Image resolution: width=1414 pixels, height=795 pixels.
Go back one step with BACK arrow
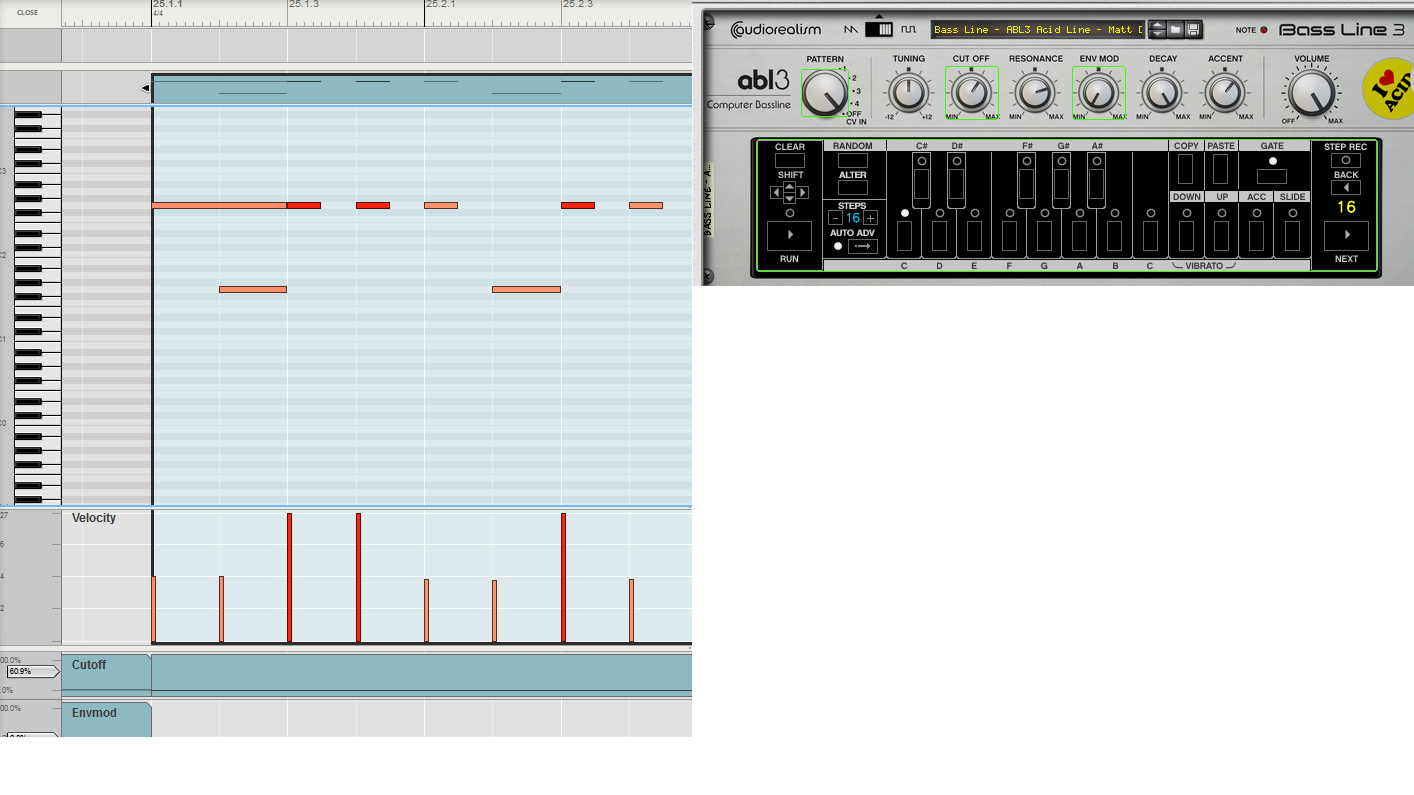pos(1345,187)
